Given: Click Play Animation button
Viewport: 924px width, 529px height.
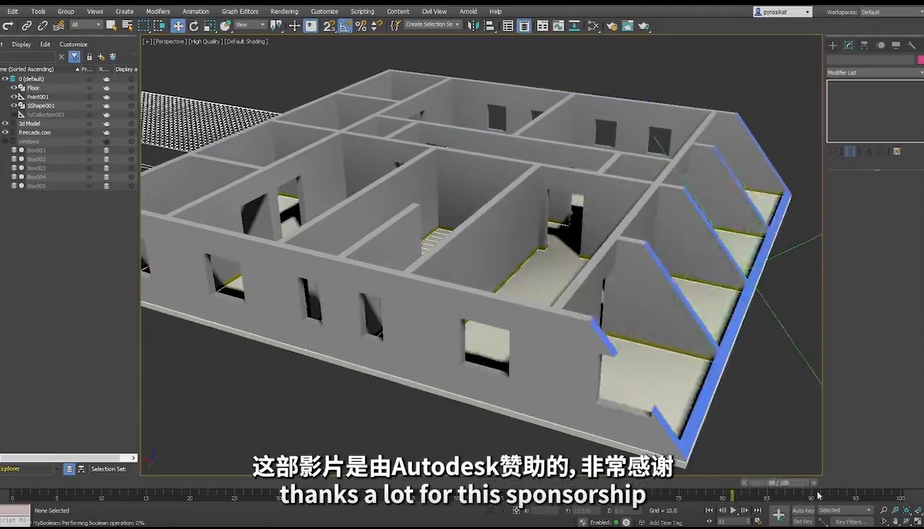Looking at the screenshot, I should pos(733,510).
